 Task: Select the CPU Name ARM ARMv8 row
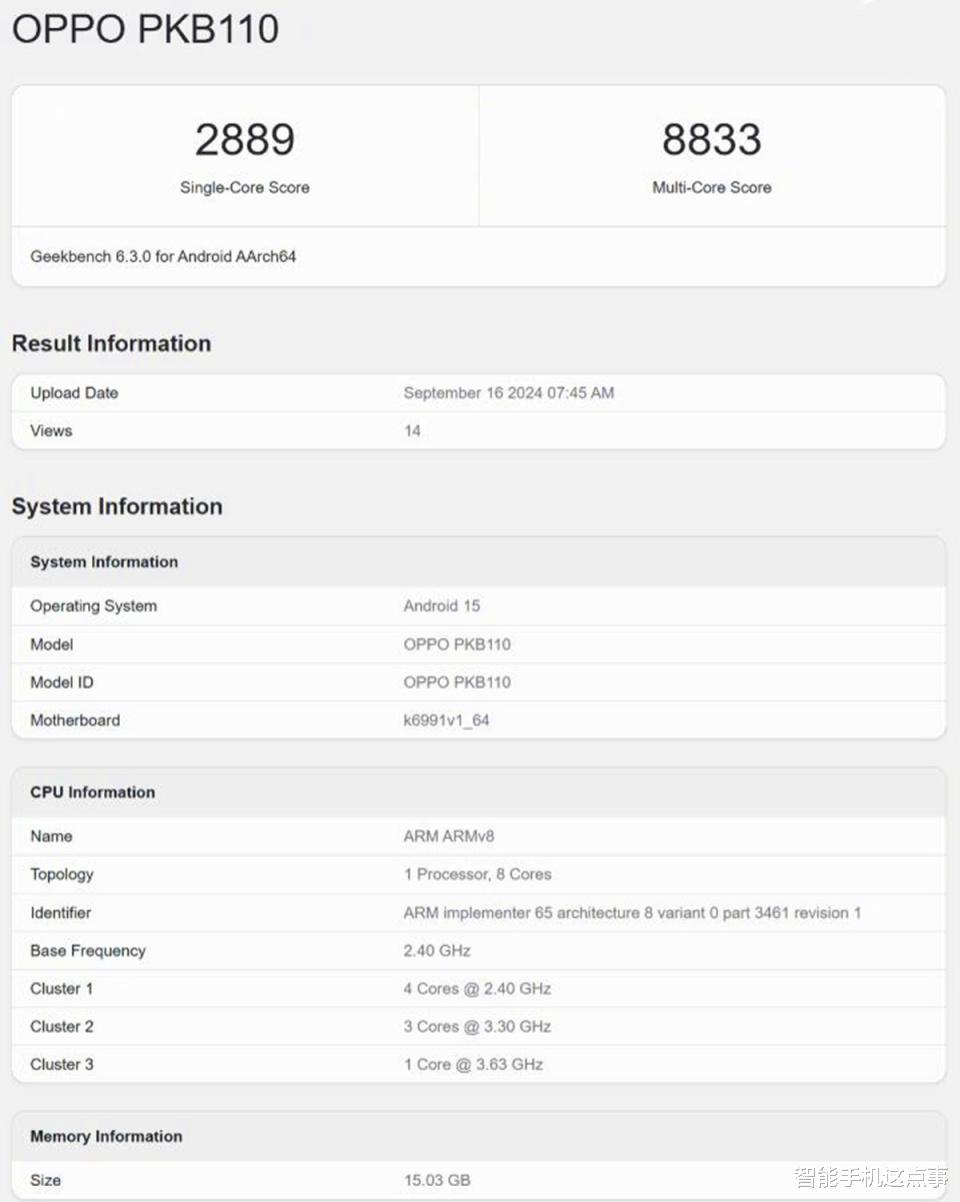pyautogui.click(x=480, y=836)
